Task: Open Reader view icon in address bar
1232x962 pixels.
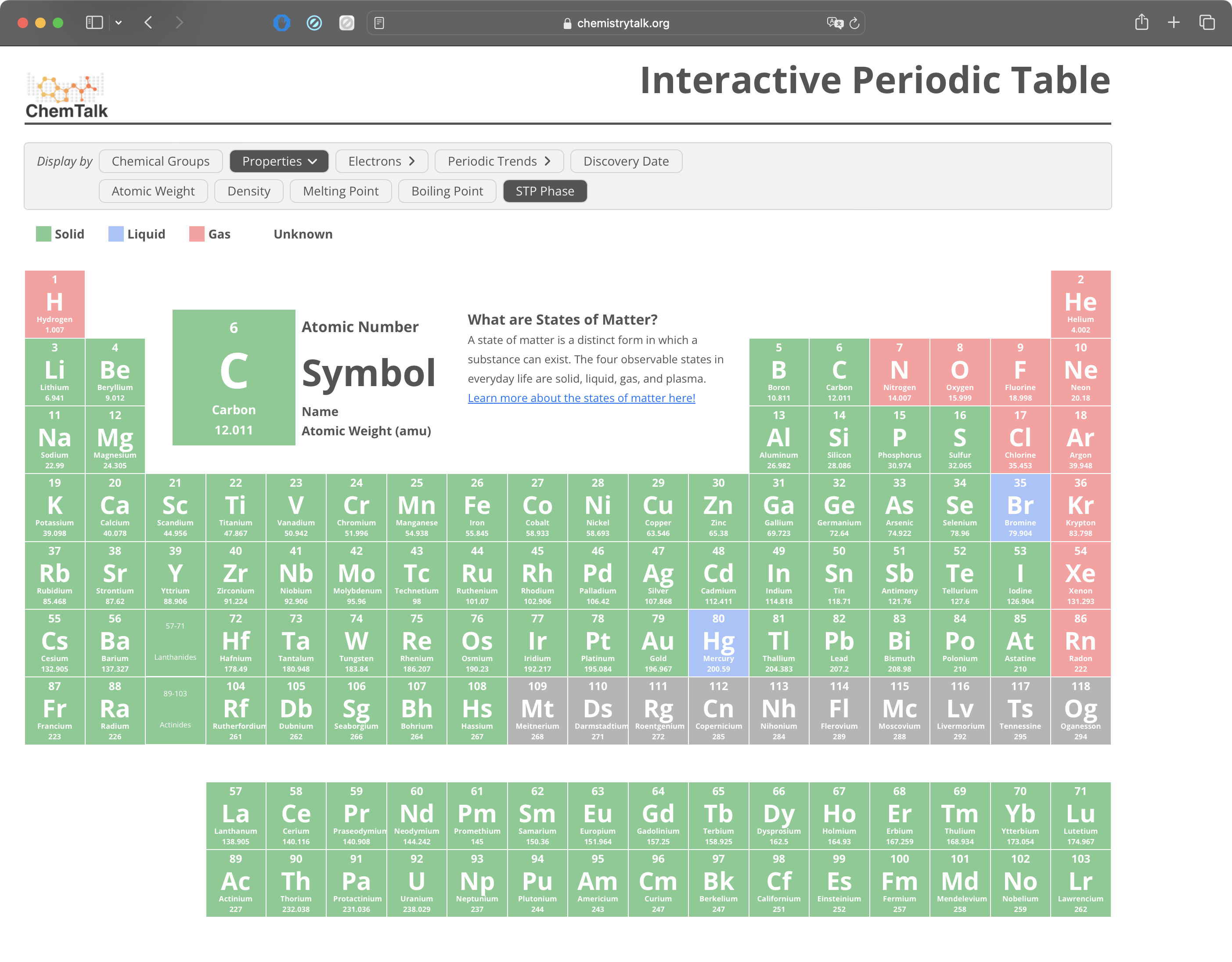Action: (x=379, y=23)
